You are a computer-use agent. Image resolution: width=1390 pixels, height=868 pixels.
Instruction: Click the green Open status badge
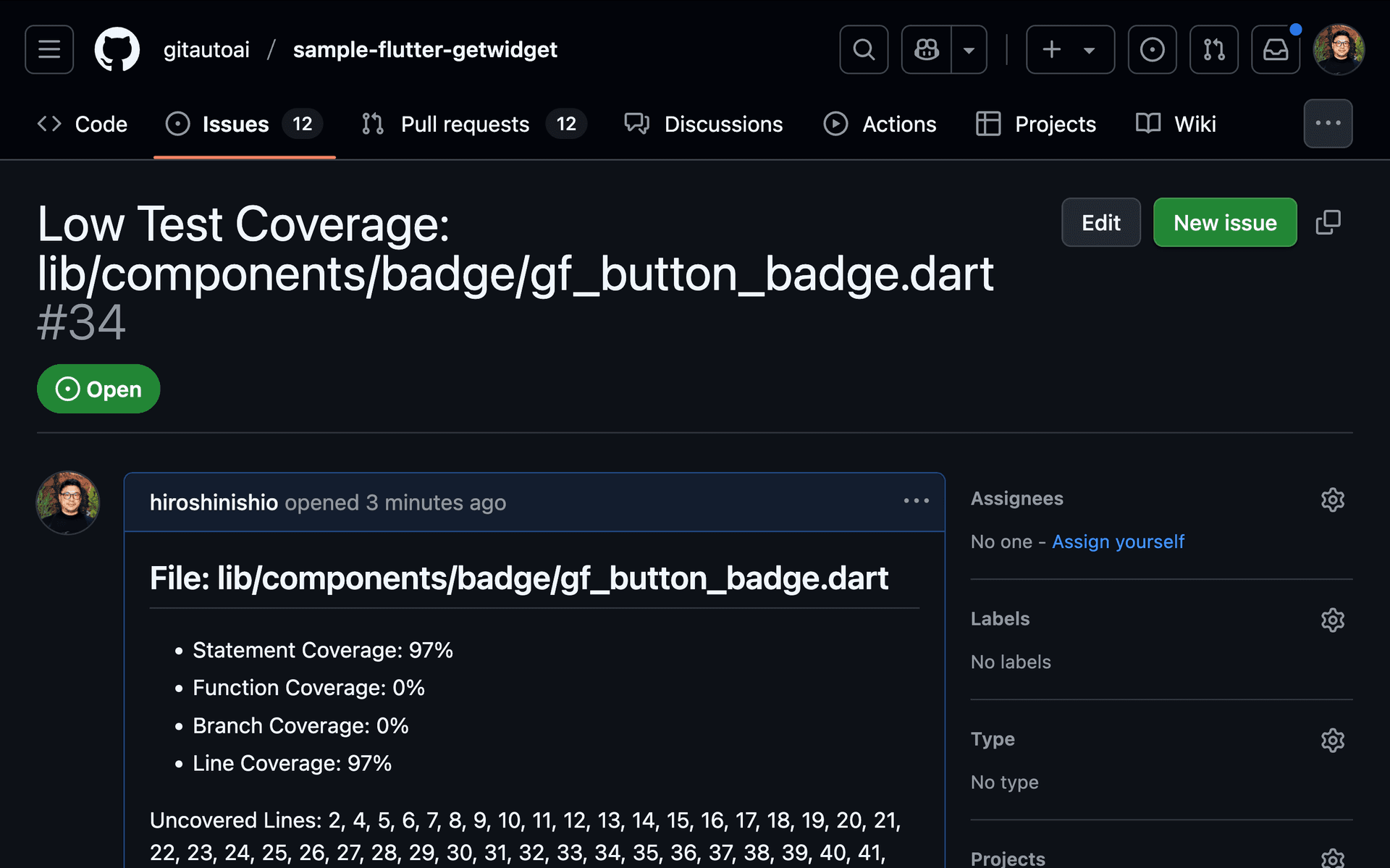point(98,389)
